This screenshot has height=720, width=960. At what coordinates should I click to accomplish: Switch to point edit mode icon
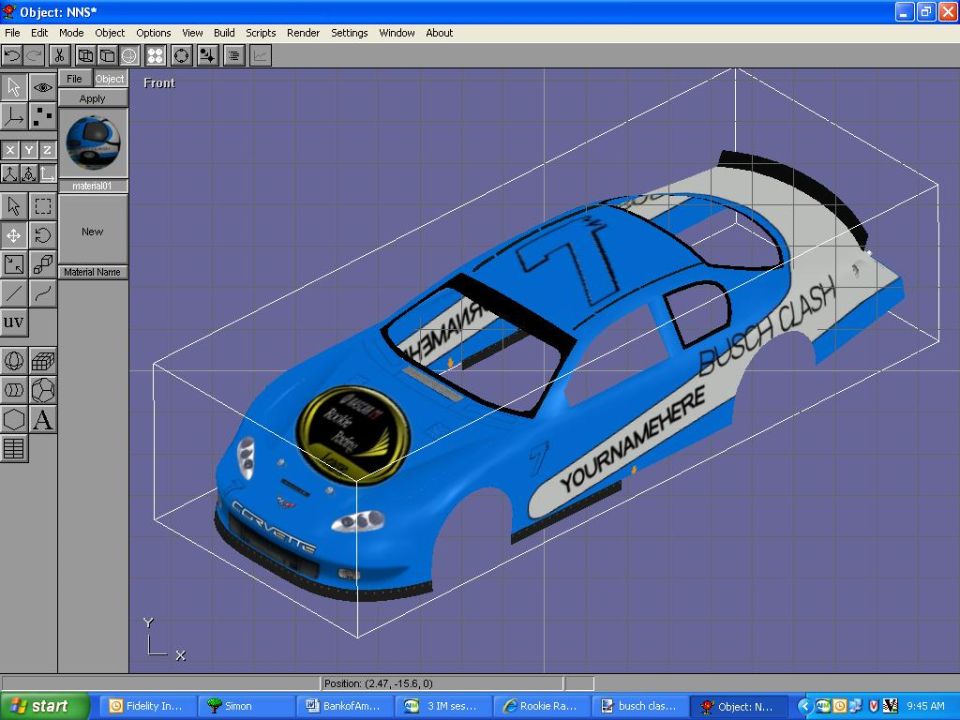pos(42,116)
